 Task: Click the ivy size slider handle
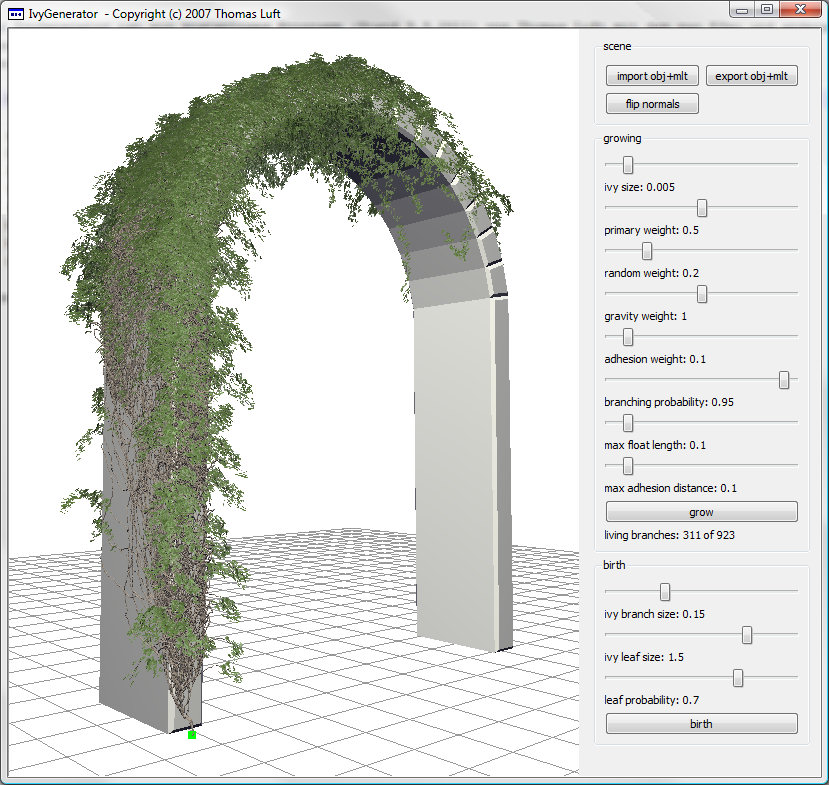[628, 164]
